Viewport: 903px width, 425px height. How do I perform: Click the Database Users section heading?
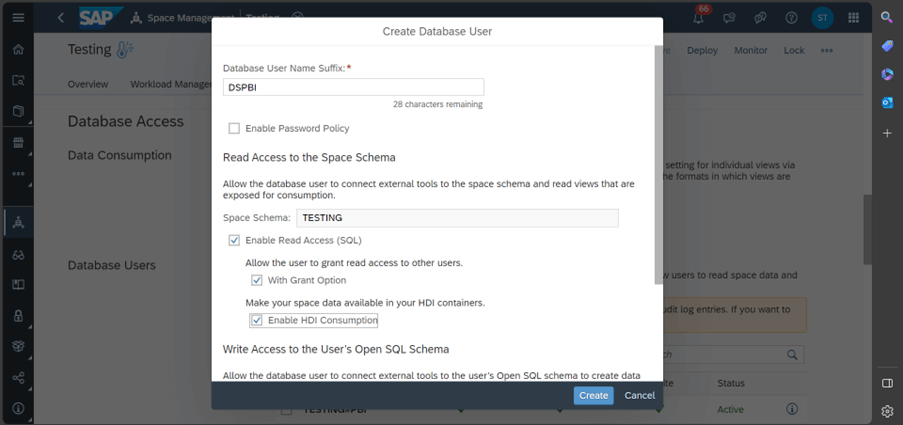(112, 265)
